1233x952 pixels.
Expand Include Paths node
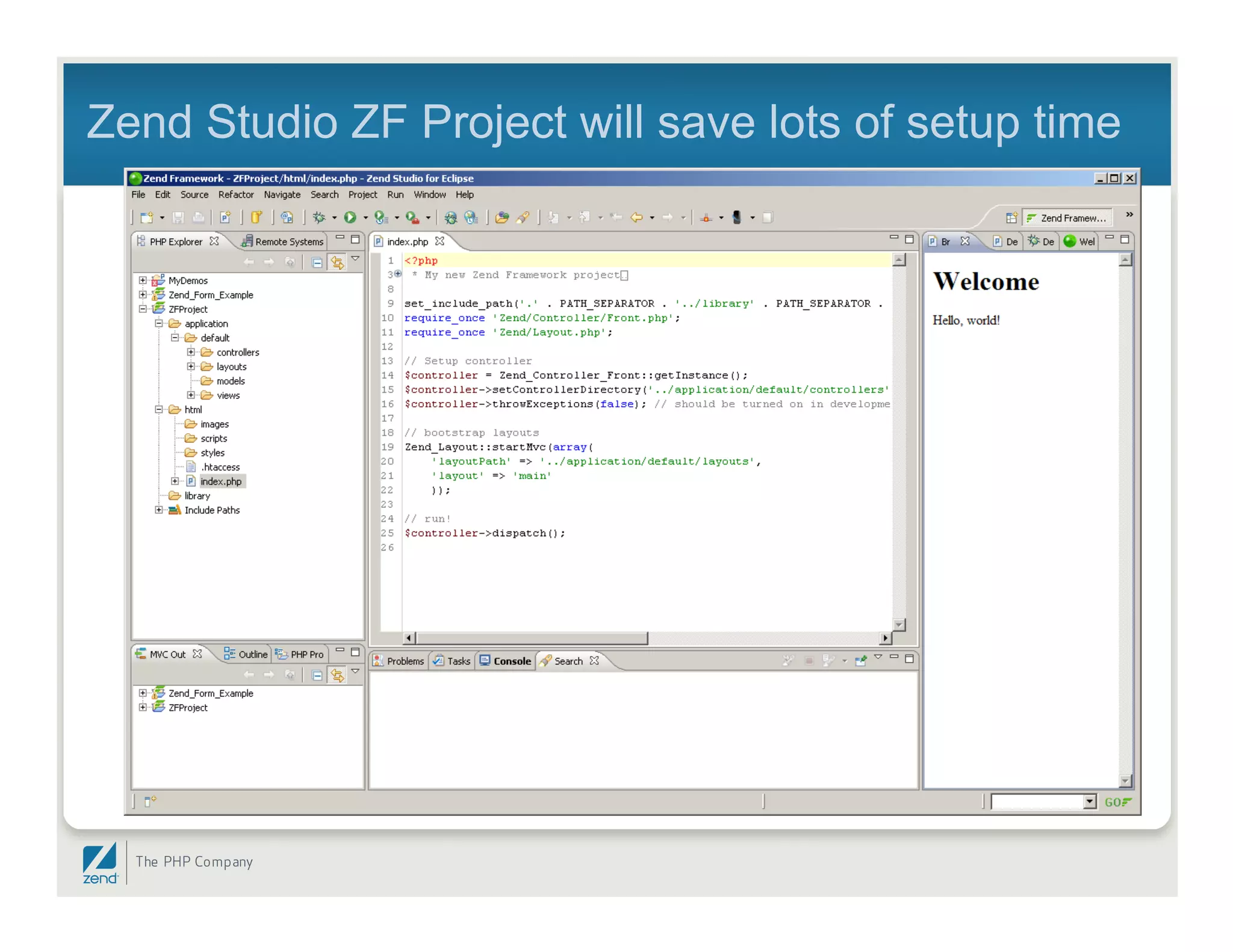pos(159,510)
